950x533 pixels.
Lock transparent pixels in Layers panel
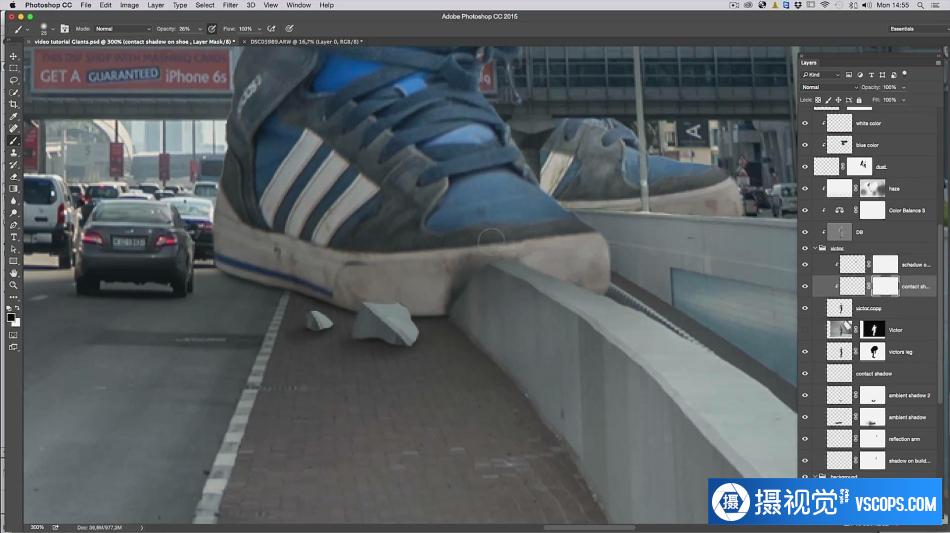click(x=818, y=100)
